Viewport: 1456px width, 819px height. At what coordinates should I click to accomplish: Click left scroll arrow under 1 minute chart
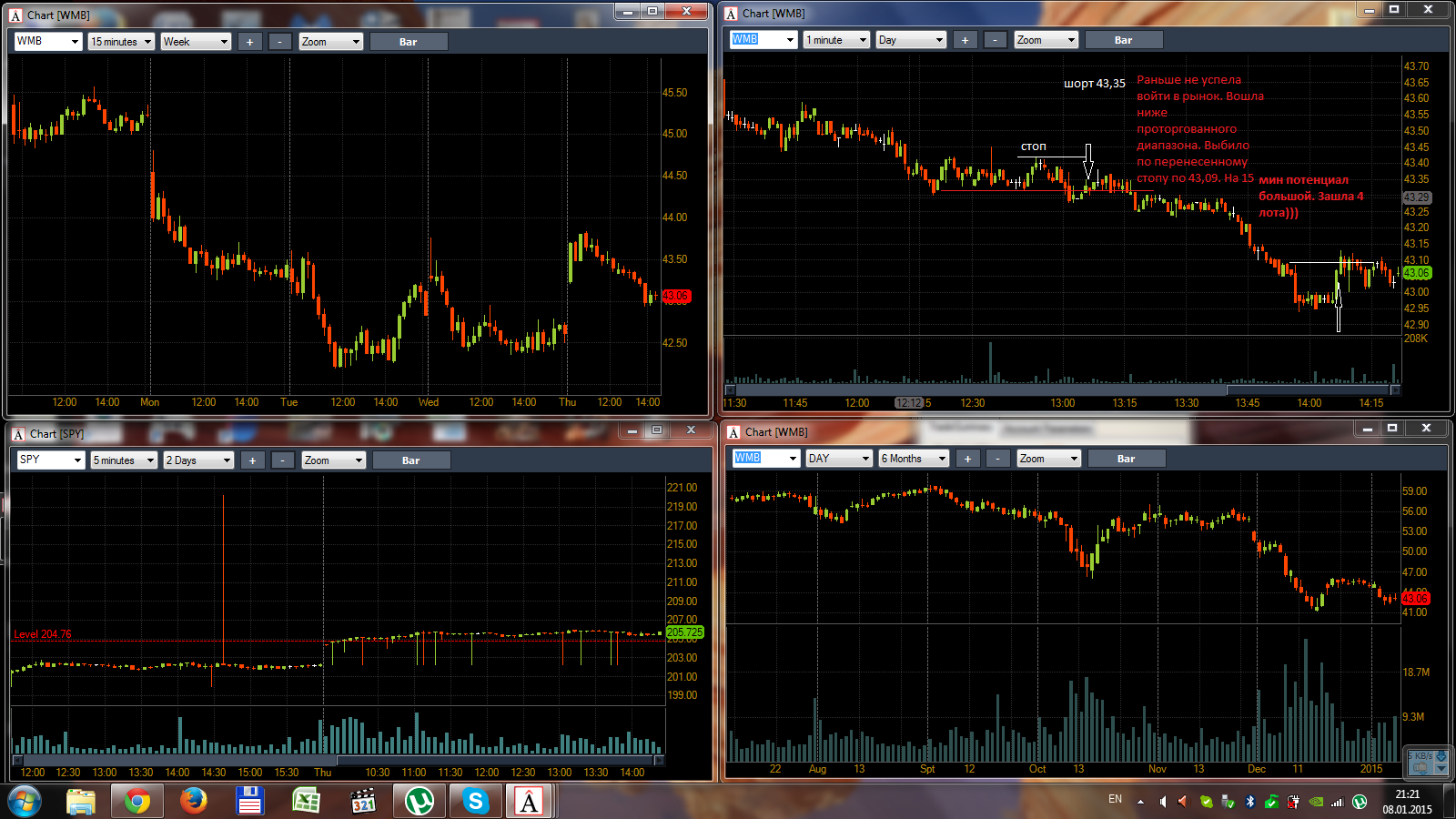(730, 390)
